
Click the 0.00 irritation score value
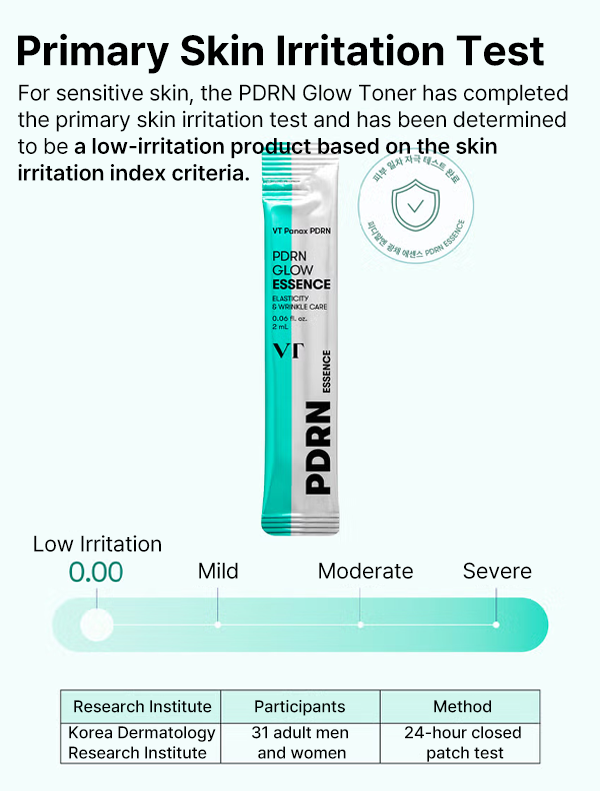coord(96,573)
